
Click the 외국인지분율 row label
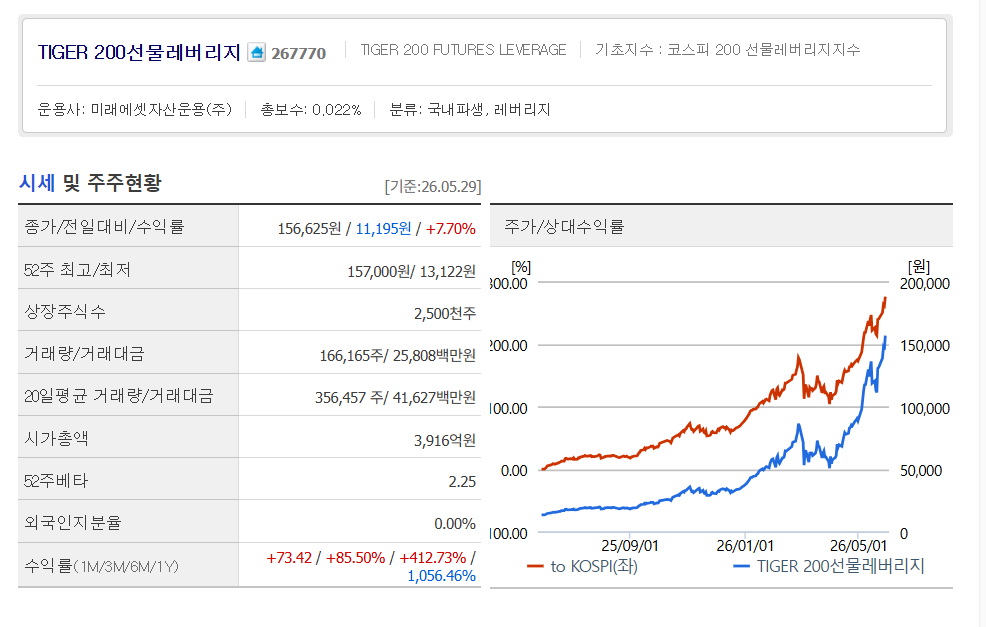tap(73, 523)
